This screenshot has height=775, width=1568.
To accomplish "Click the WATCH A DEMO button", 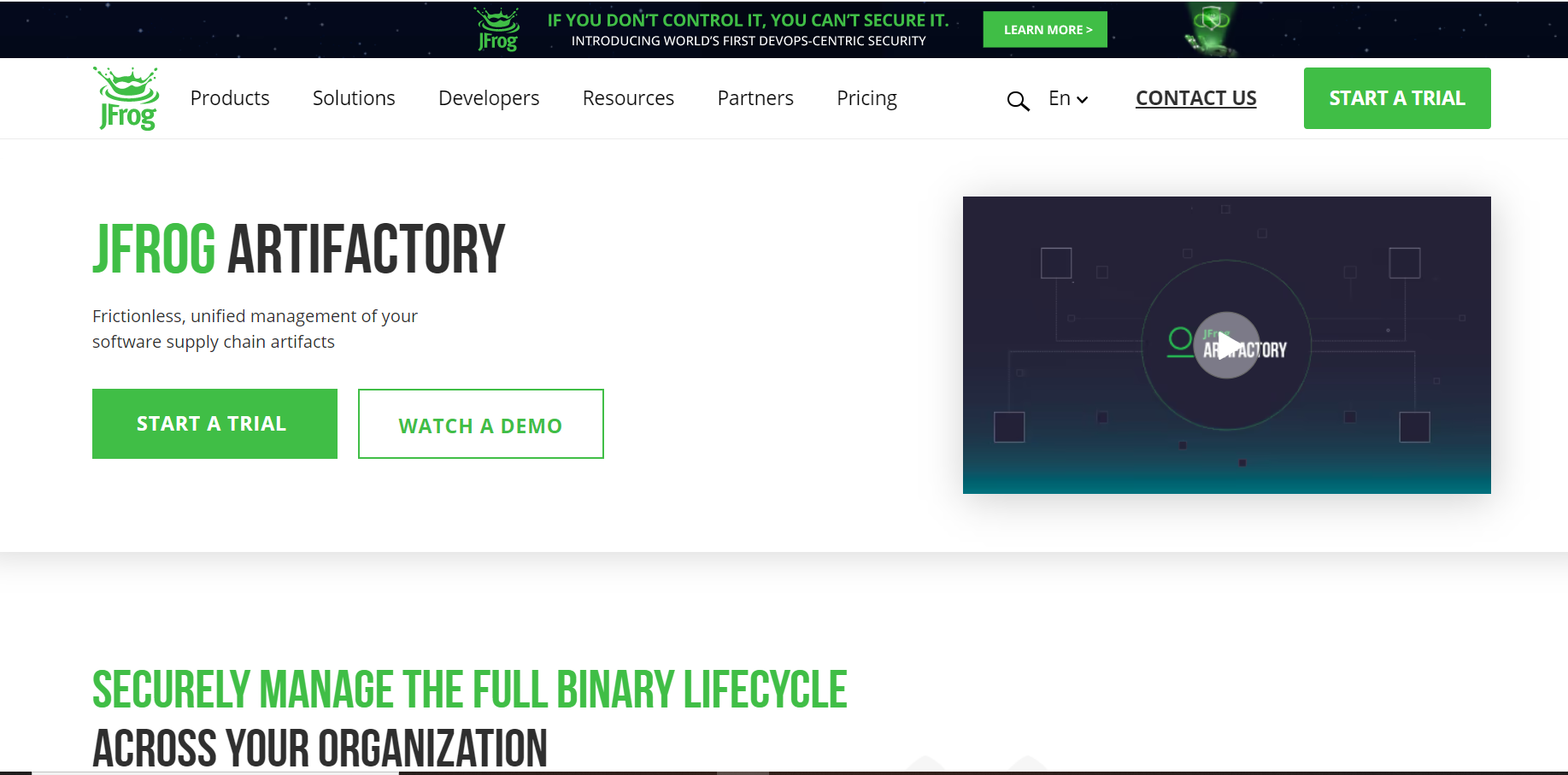I will (x=481, y=424).
